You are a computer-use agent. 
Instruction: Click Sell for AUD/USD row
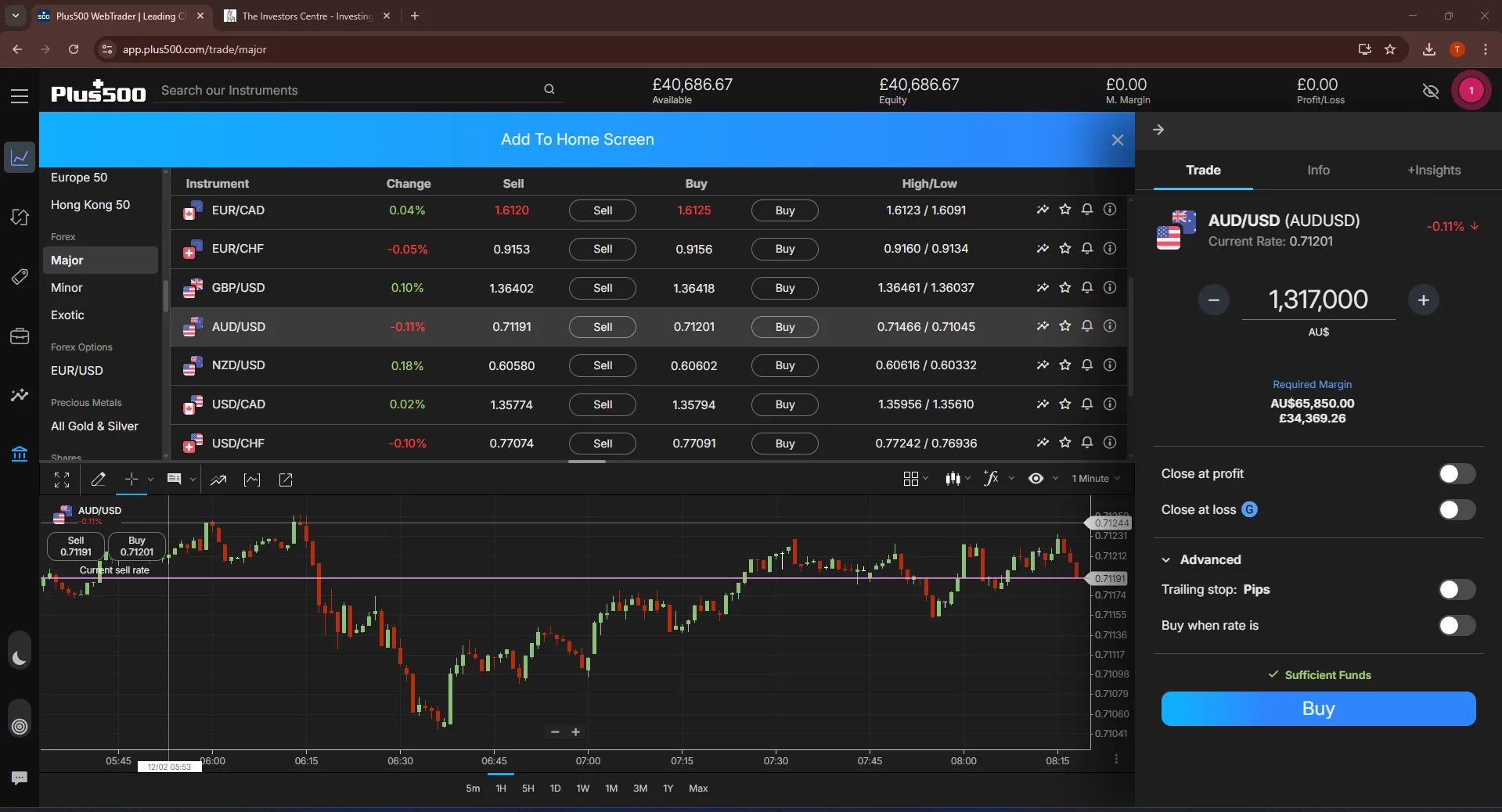click(x=603, y=327)
